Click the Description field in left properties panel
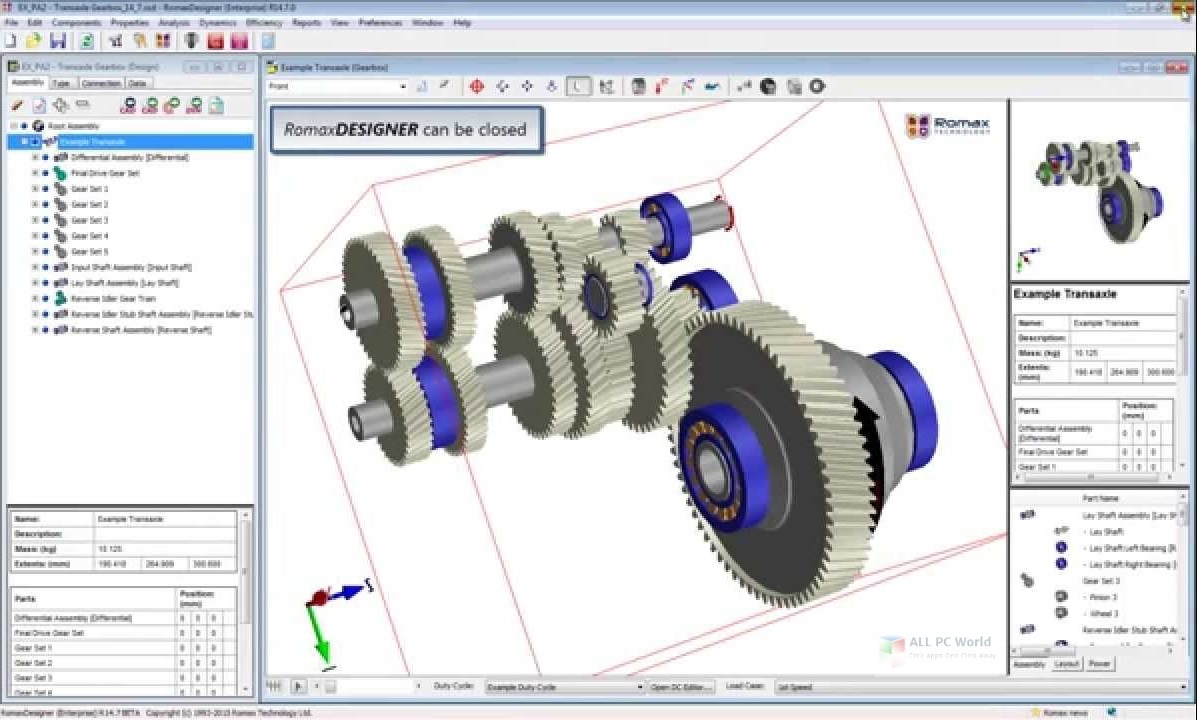Viewport: 1197px width, 720px height. [165, 534]
